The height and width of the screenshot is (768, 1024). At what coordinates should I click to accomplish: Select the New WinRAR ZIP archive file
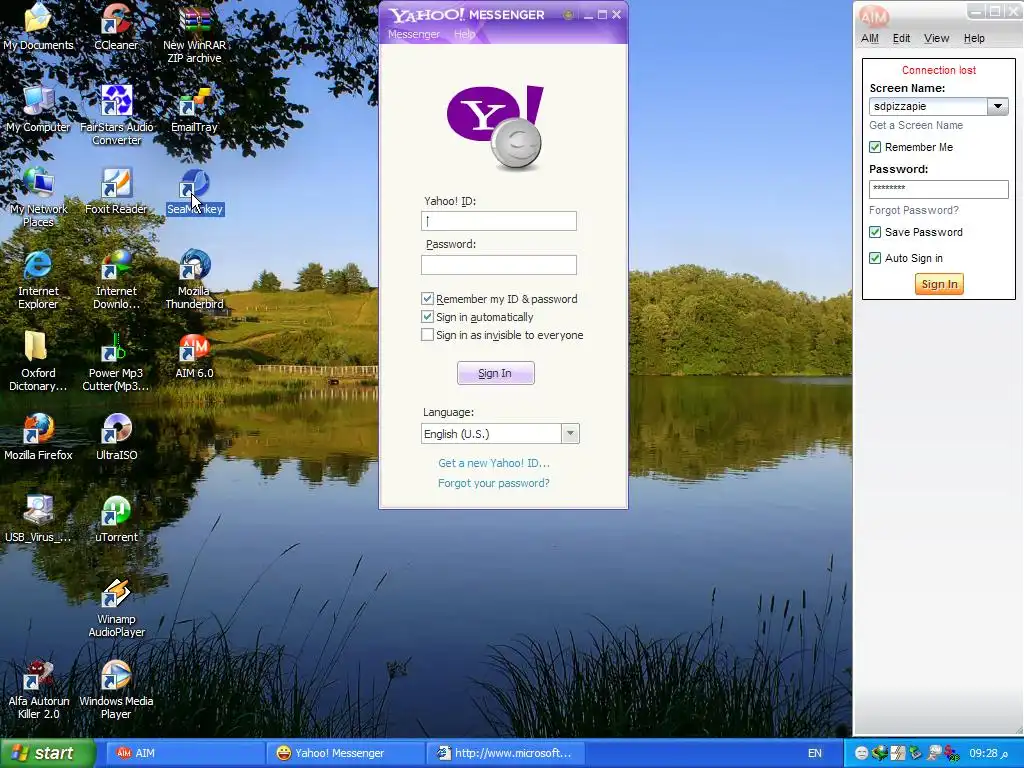195,33
